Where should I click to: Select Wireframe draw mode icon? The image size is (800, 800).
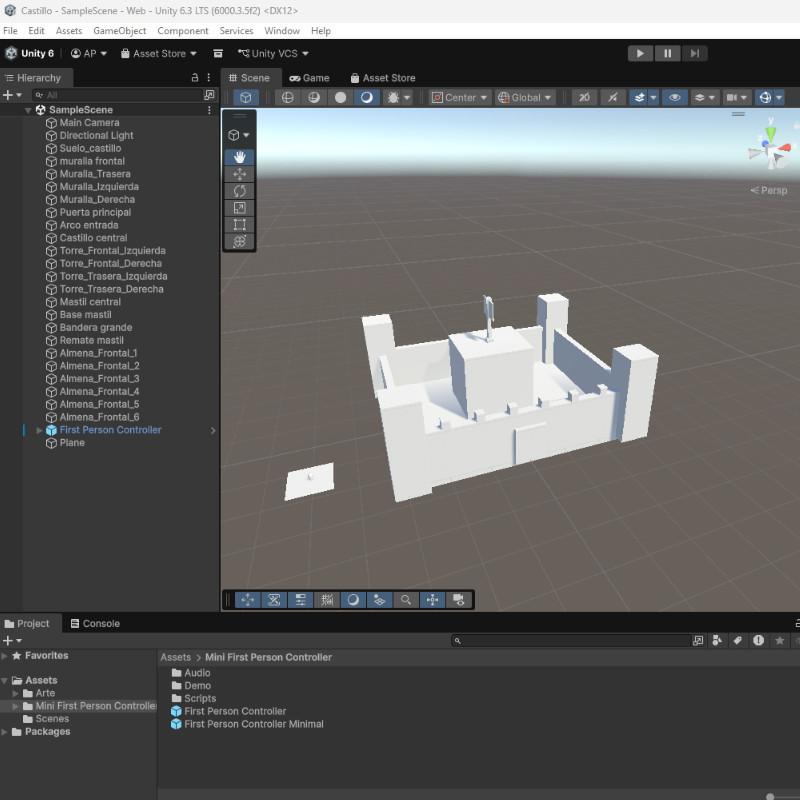click(288, 97)
